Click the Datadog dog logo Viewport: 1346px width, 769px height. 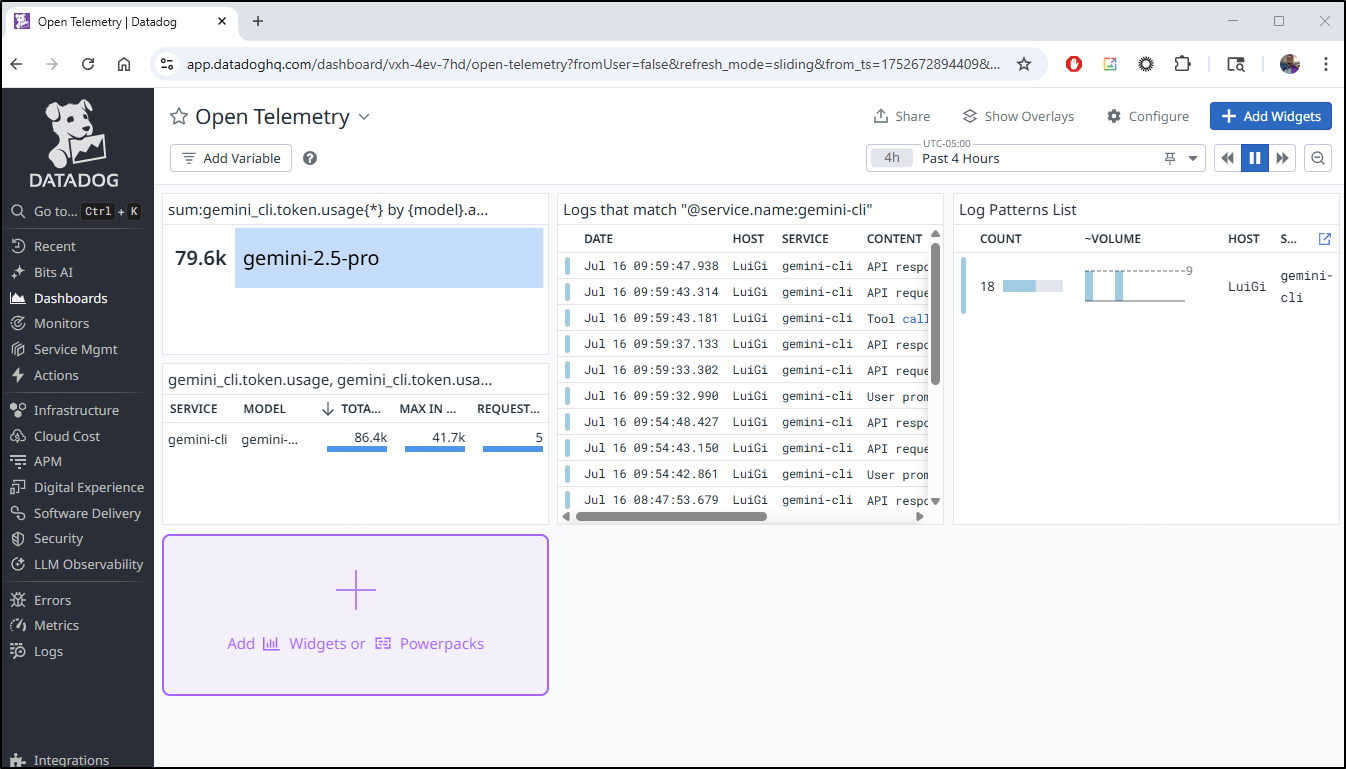pos(73,143)
